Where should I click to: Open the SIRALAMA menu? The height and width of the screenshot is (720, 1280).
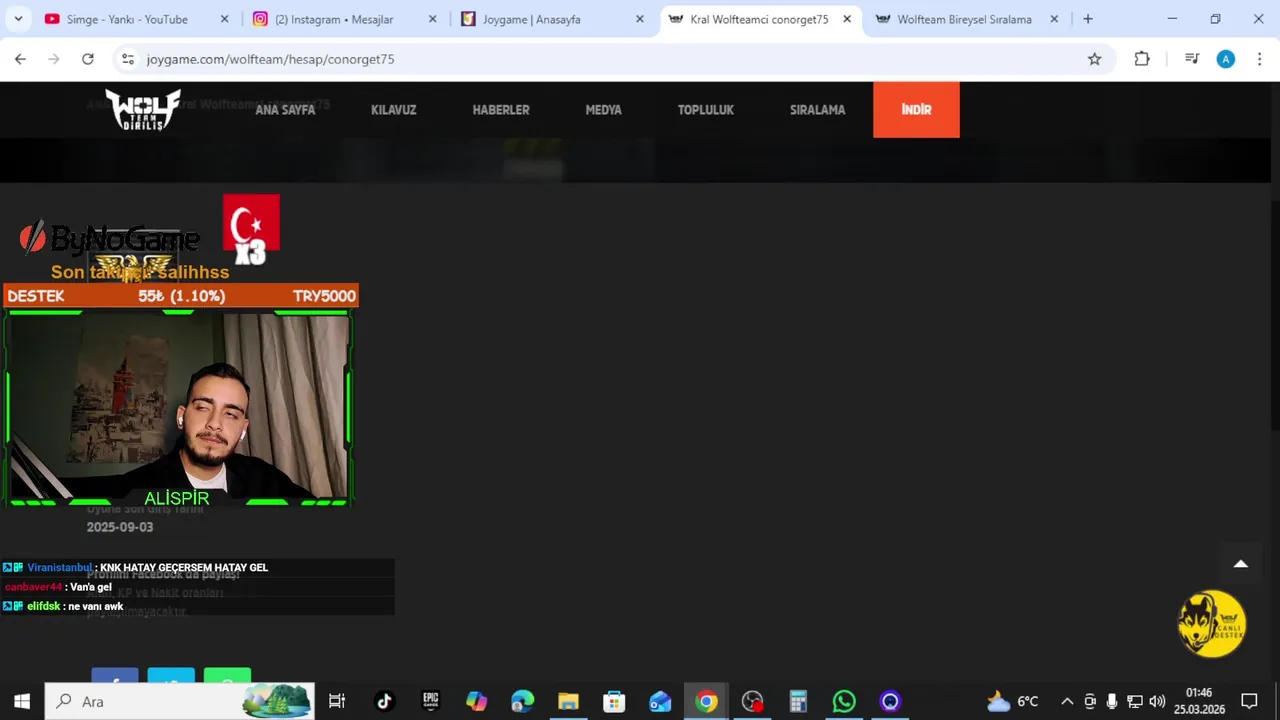(817, 110)
